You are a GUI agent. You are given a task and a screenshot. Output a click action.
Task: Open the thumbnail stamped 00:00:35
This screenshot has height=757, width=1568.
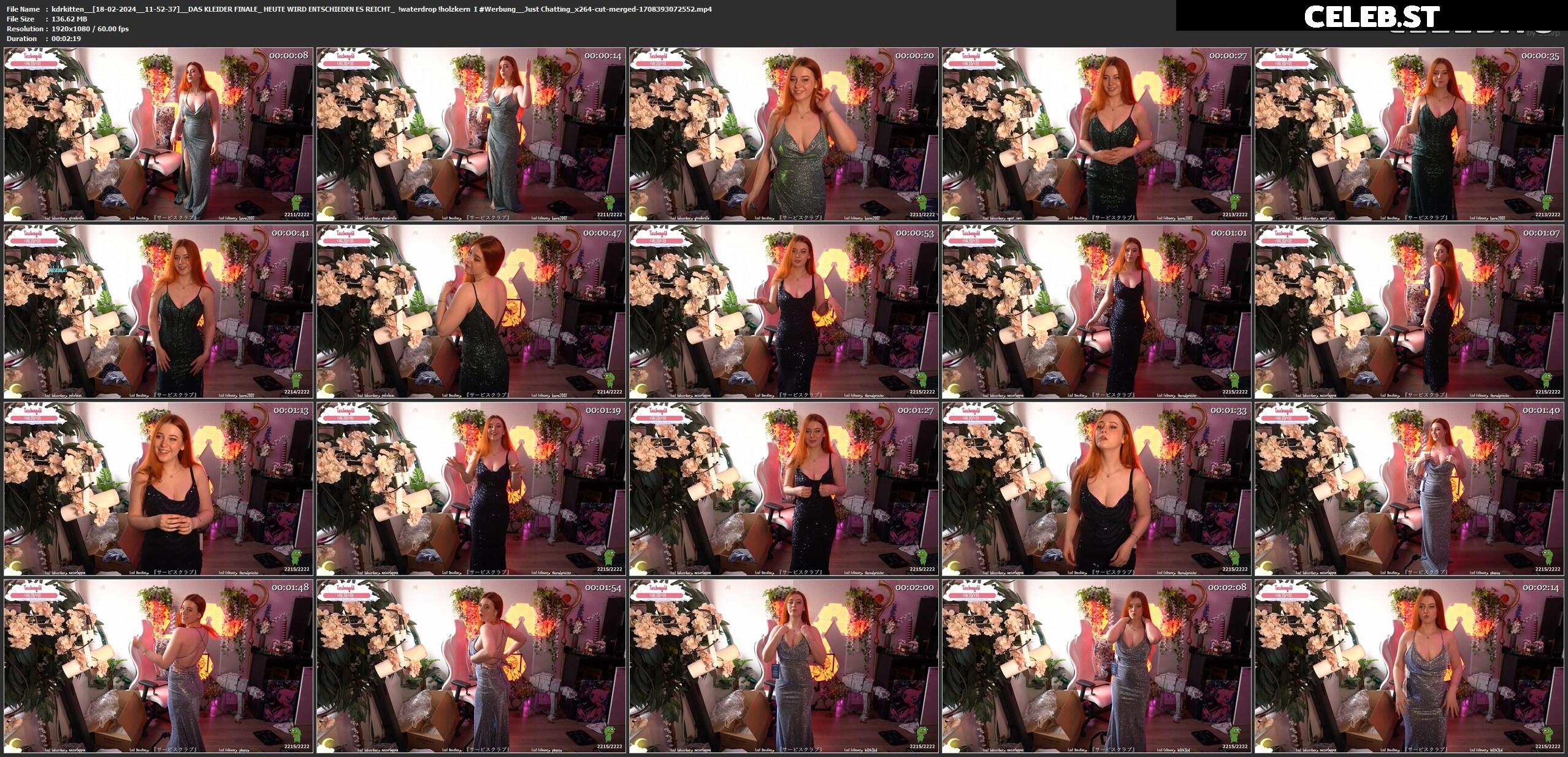[1409, 134]
